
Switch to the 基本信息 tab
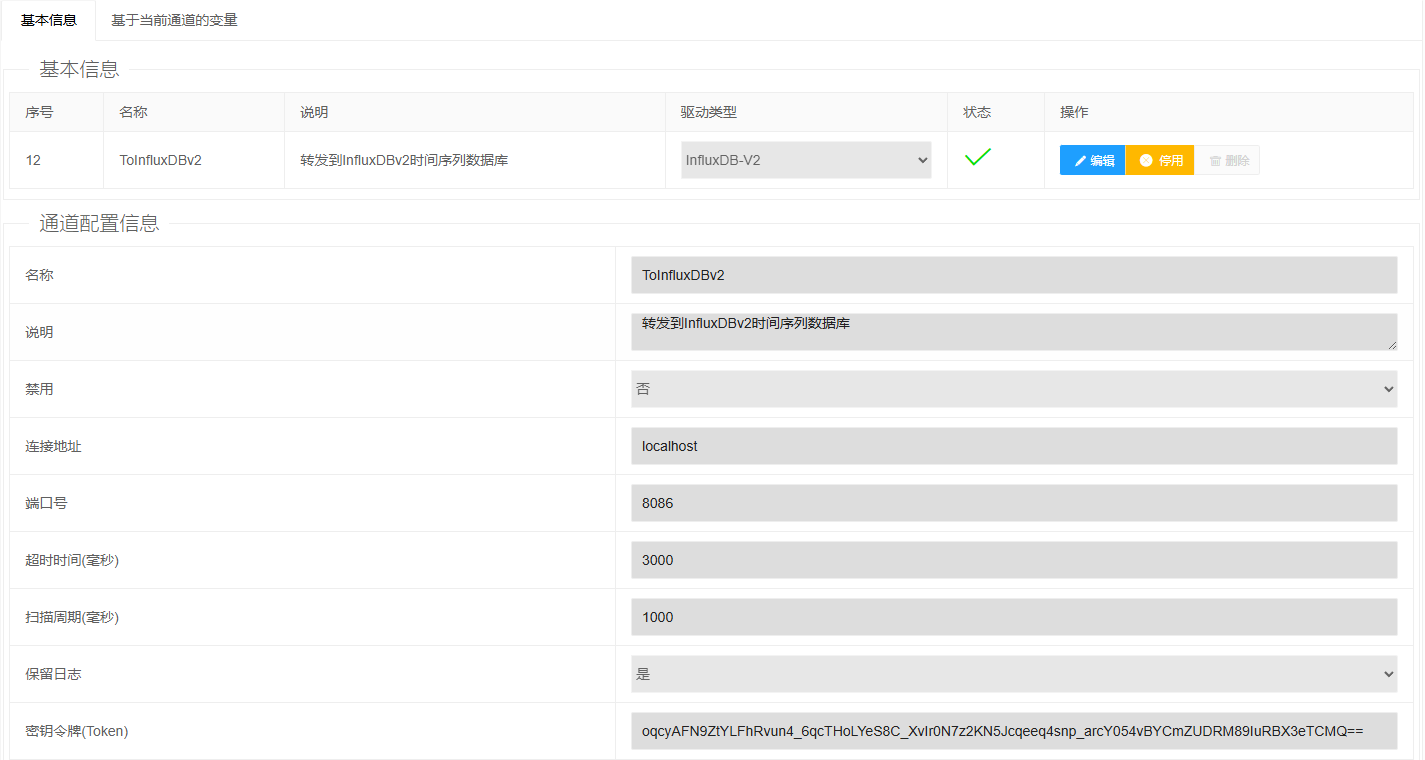tap(48, 20)
